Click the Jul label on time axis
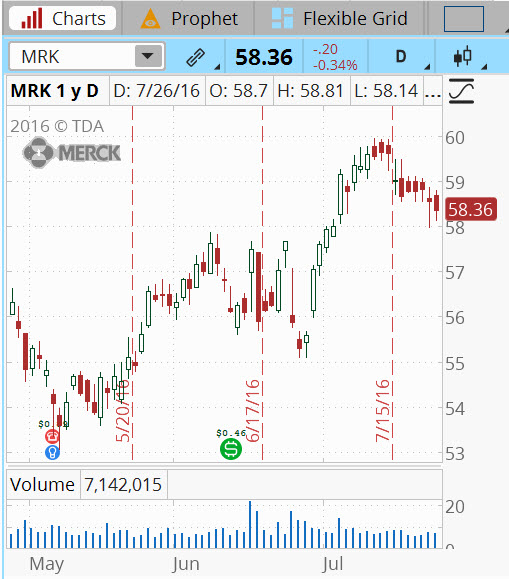 point(332,564)
